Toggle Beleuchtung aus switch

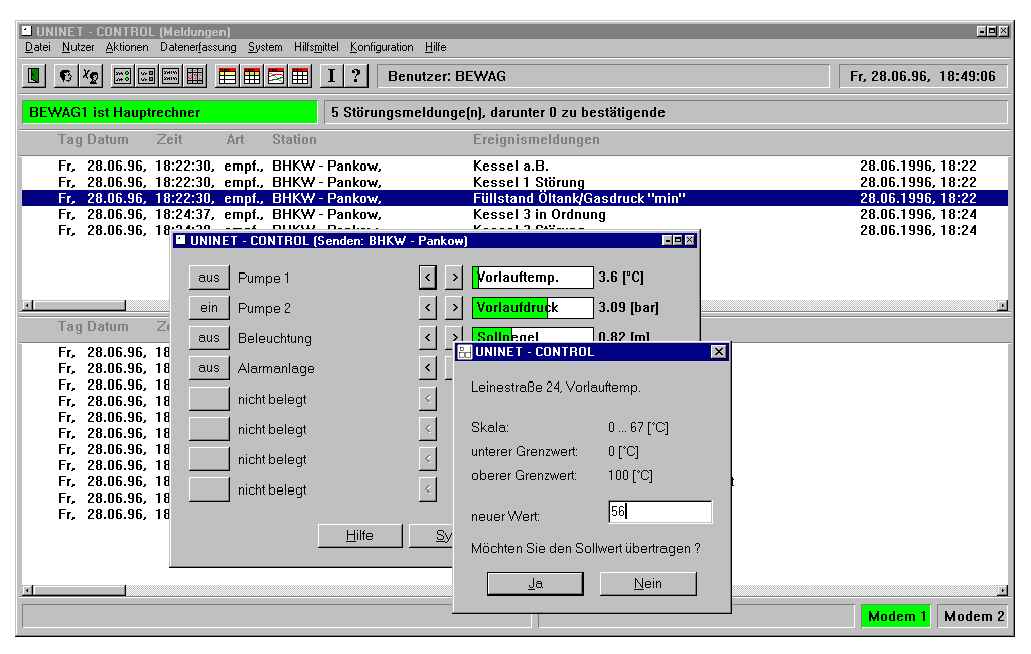coord(209,338)
